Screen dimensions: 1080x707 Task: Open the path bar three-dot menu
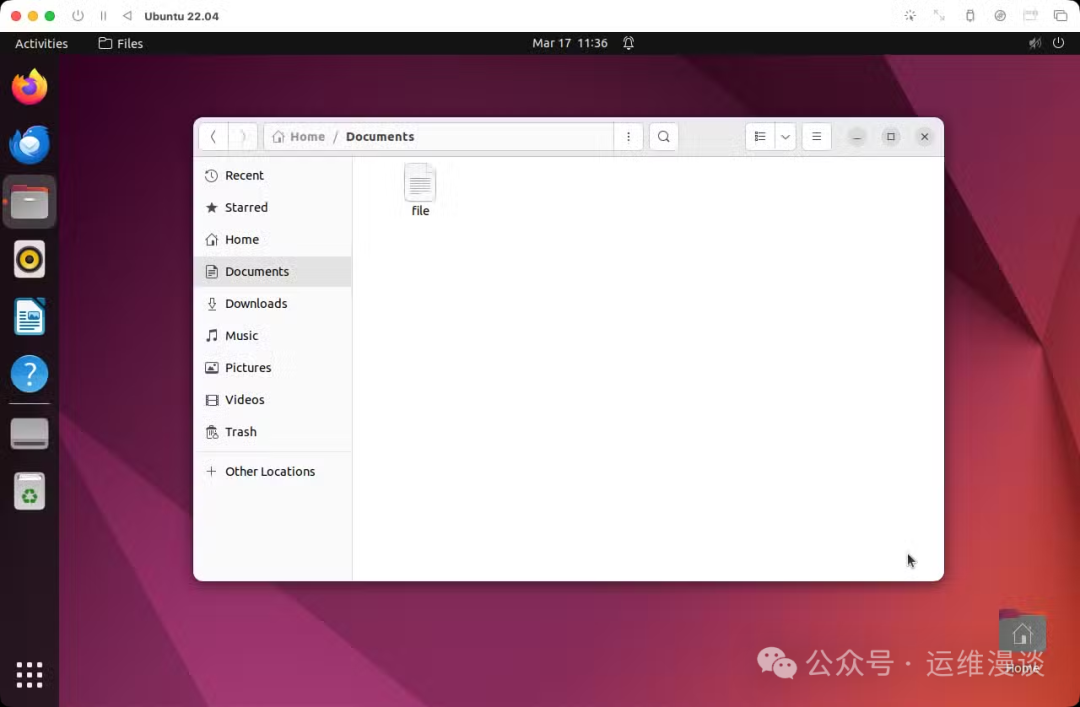click(x=628, y=136)
